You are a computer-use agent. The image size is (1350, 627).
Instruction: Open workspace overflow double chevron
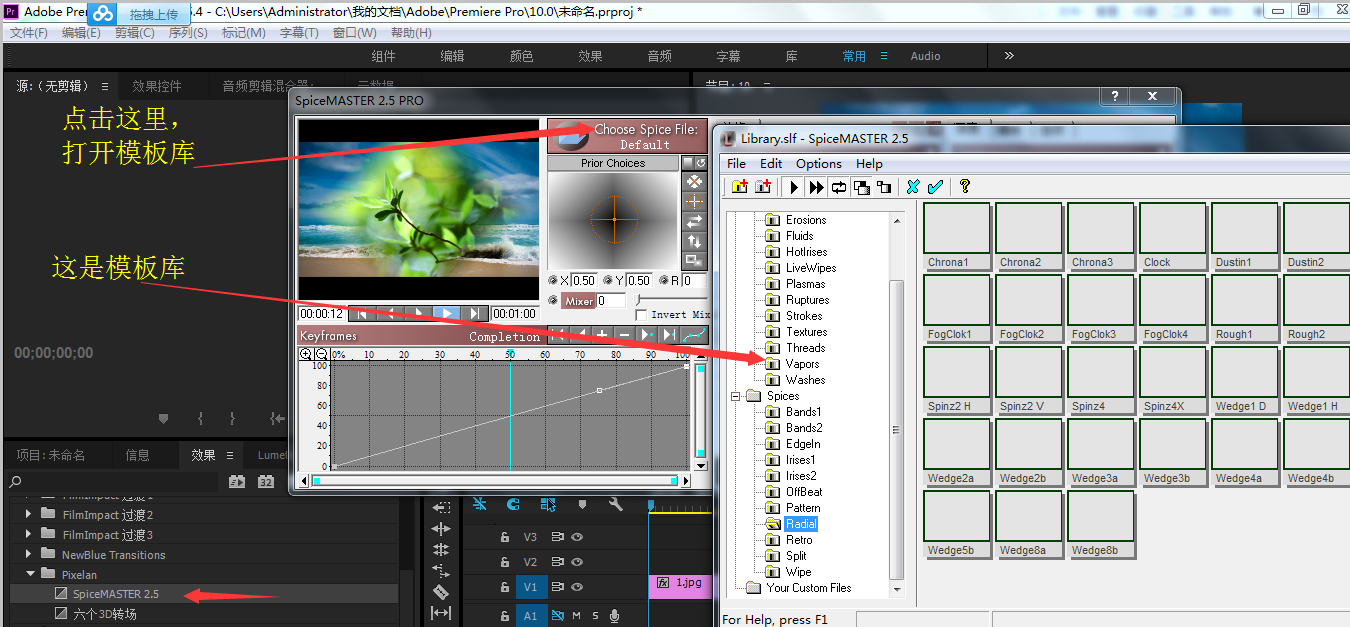(x=1009, y=56)
